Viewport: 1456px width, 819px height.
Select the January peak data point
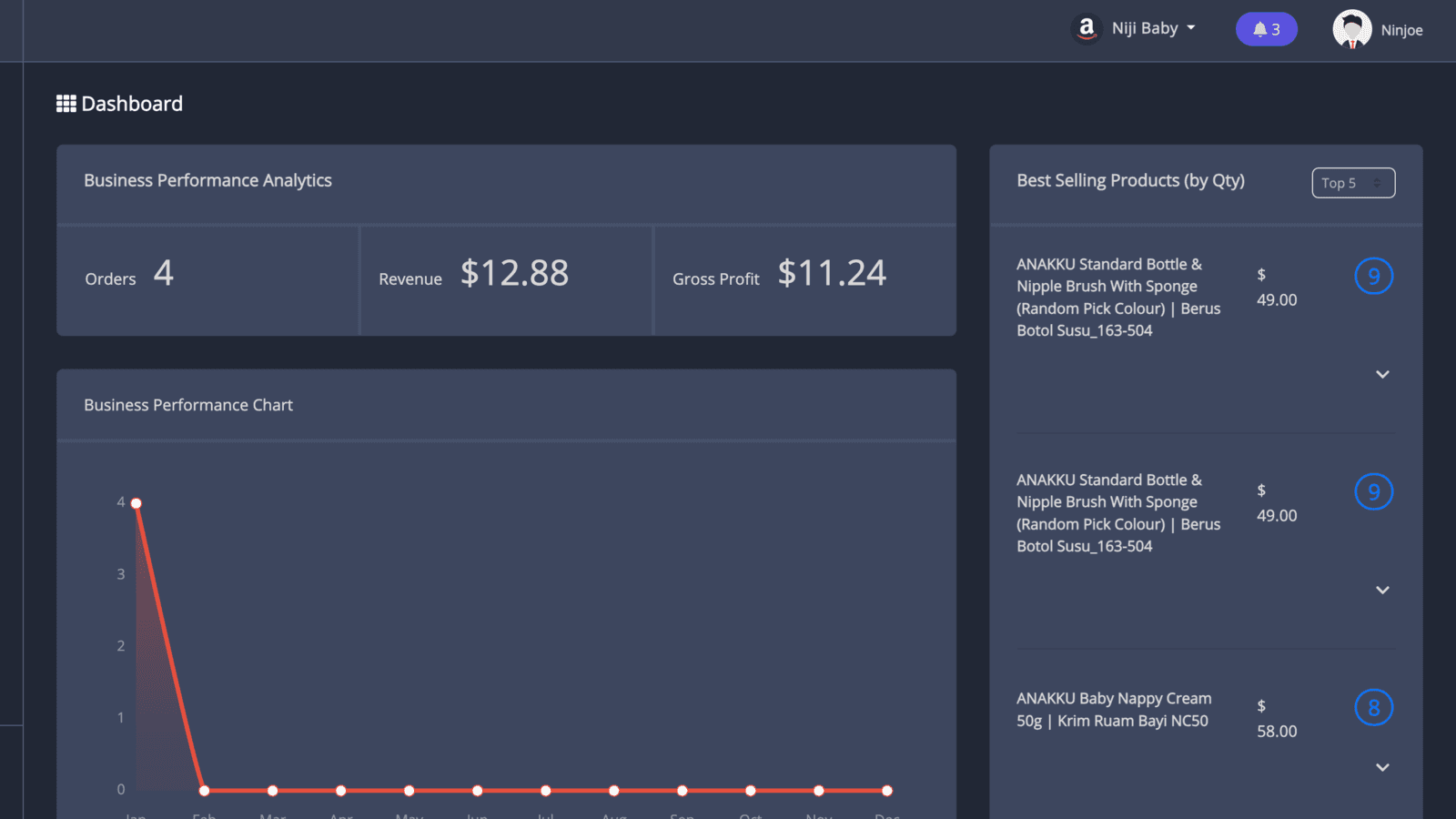tap(136, 503)
